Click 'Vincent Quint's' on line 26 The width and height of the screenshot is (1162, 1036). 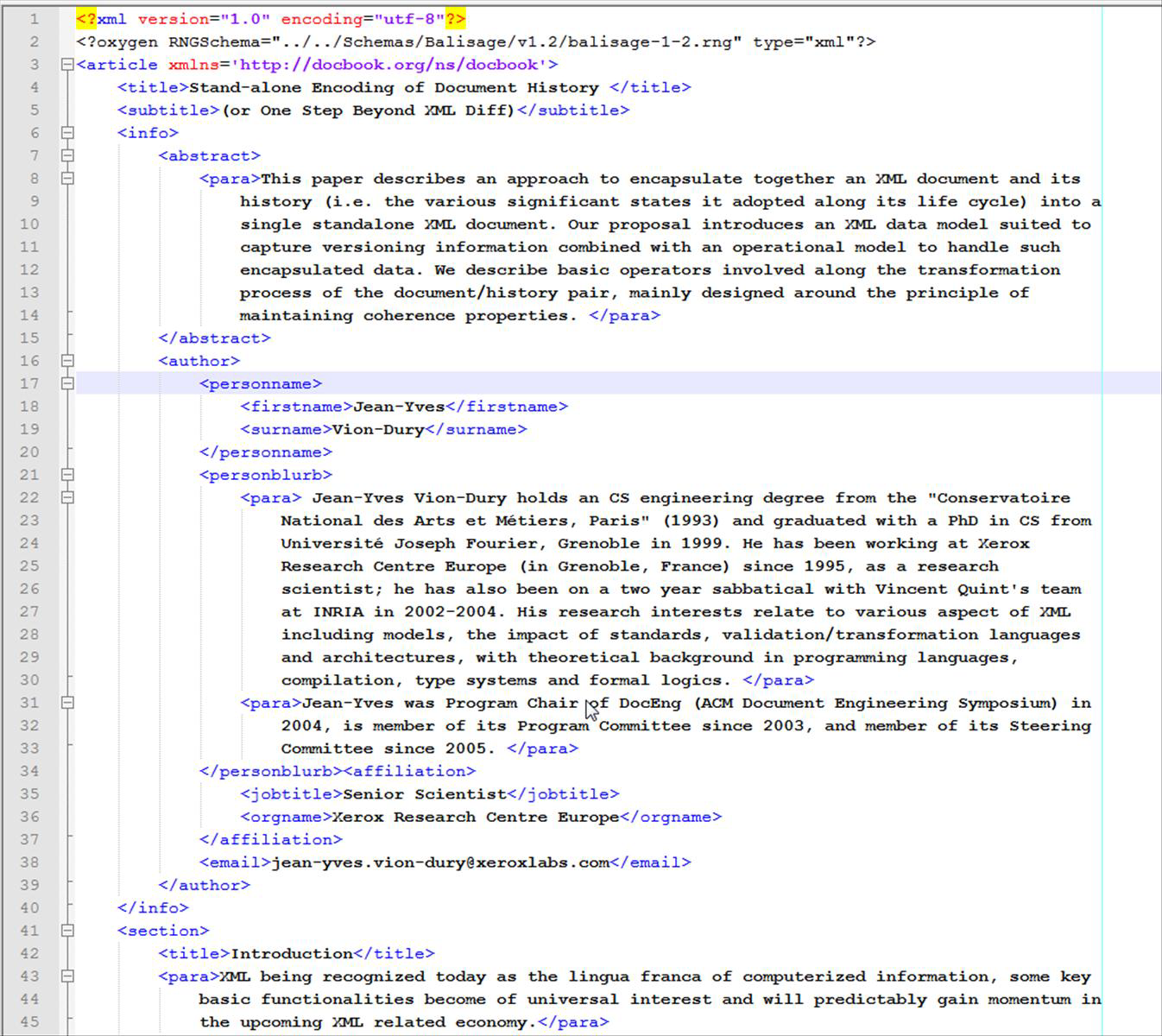(952, 589)
